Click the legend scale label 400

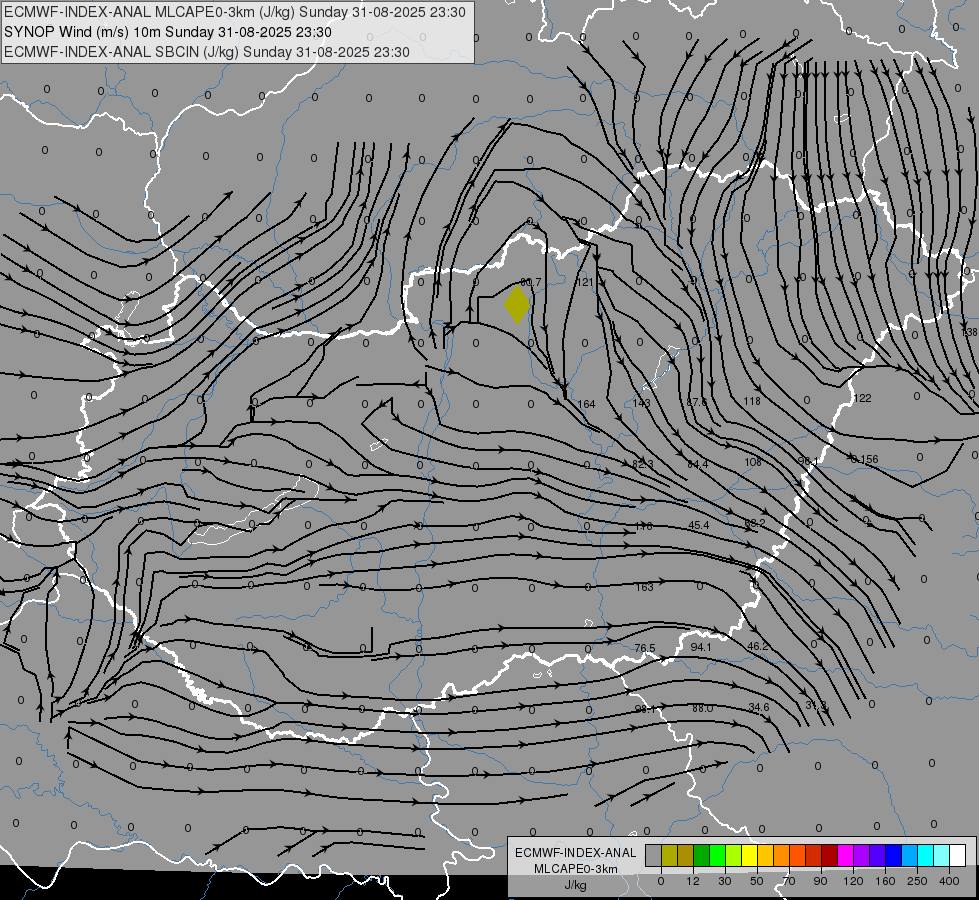coord(949,881)
